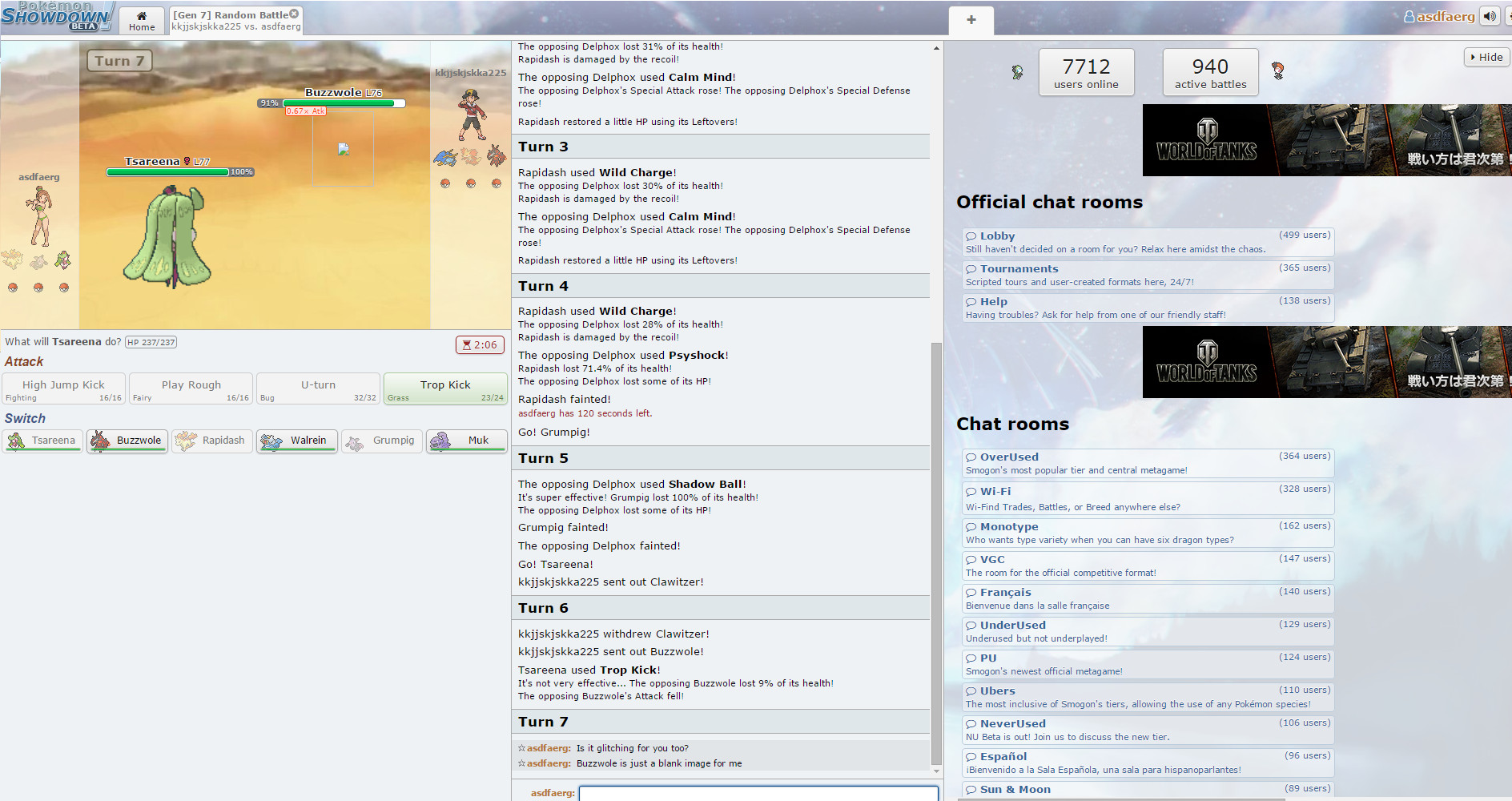Switch to Walrein
1512x801 pixels.
pos(296,441)
